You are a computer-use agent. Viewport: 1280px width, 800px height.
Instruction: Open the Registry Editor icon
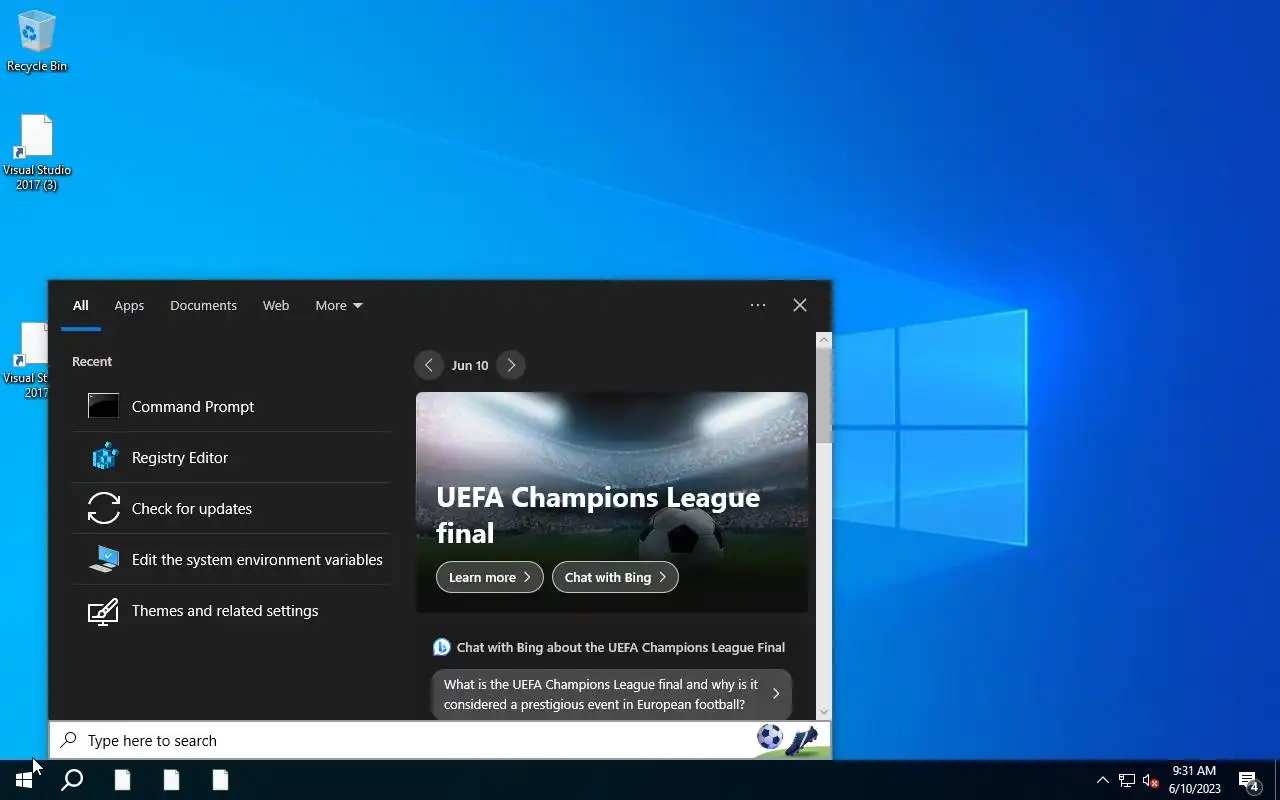tap(104, 457)
